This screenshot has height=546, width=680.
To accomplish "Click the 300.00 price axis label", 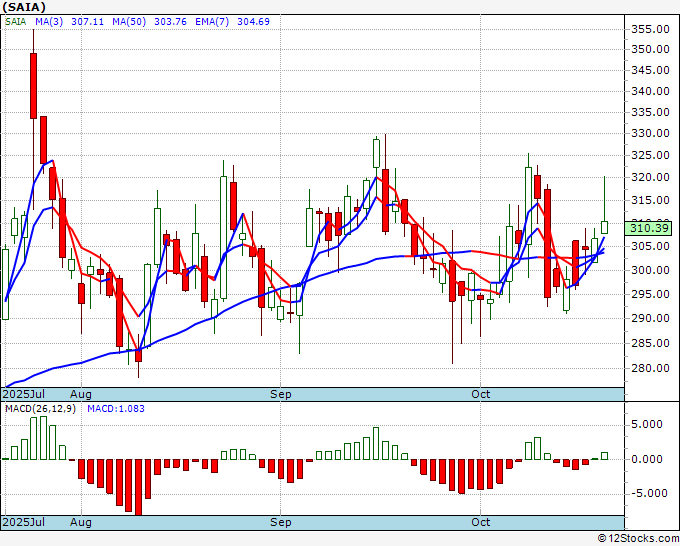I will point(650,270).
